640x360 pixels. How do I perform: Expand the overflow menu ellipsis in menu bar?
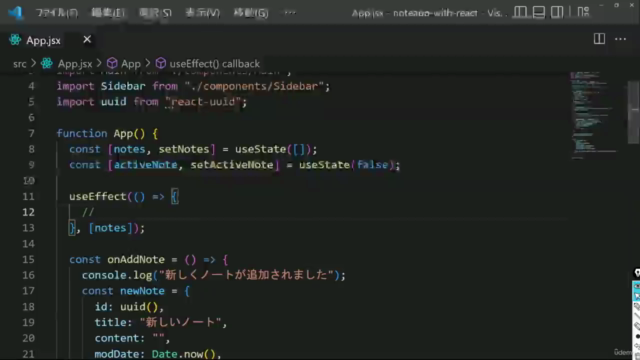(x=290, y=13)
